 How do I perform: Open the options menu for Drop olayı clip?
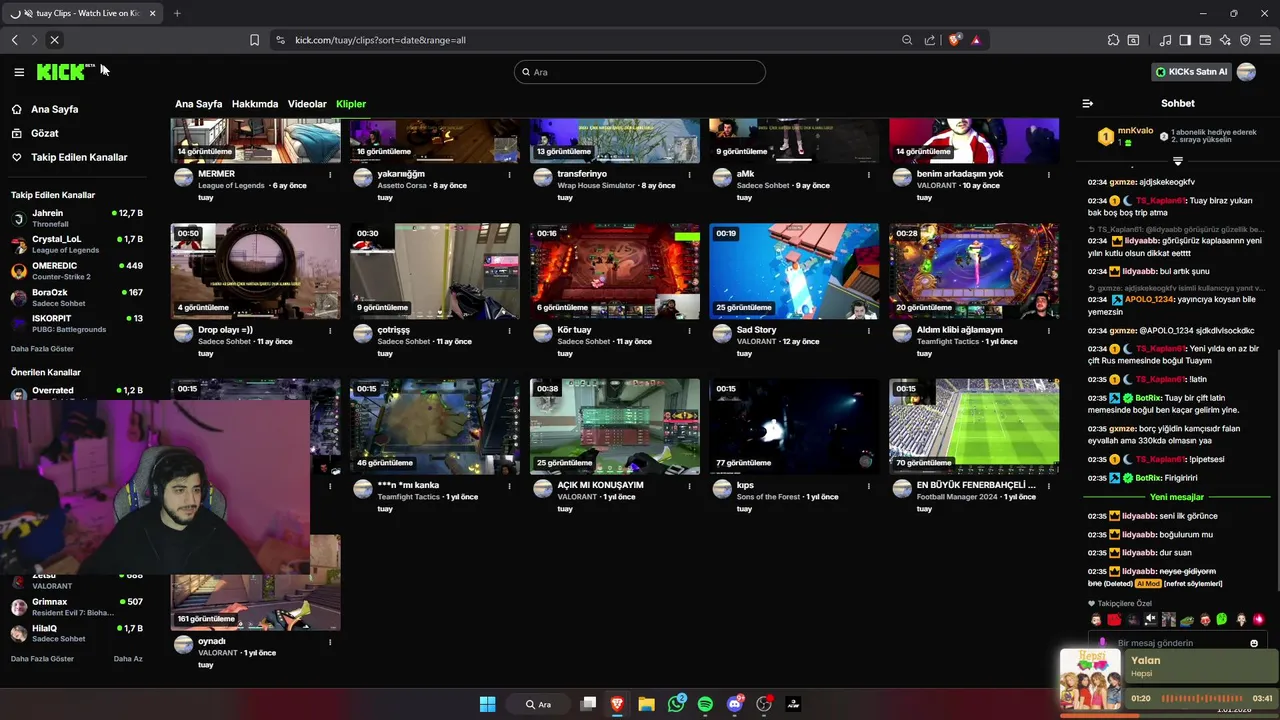[330, 331]
